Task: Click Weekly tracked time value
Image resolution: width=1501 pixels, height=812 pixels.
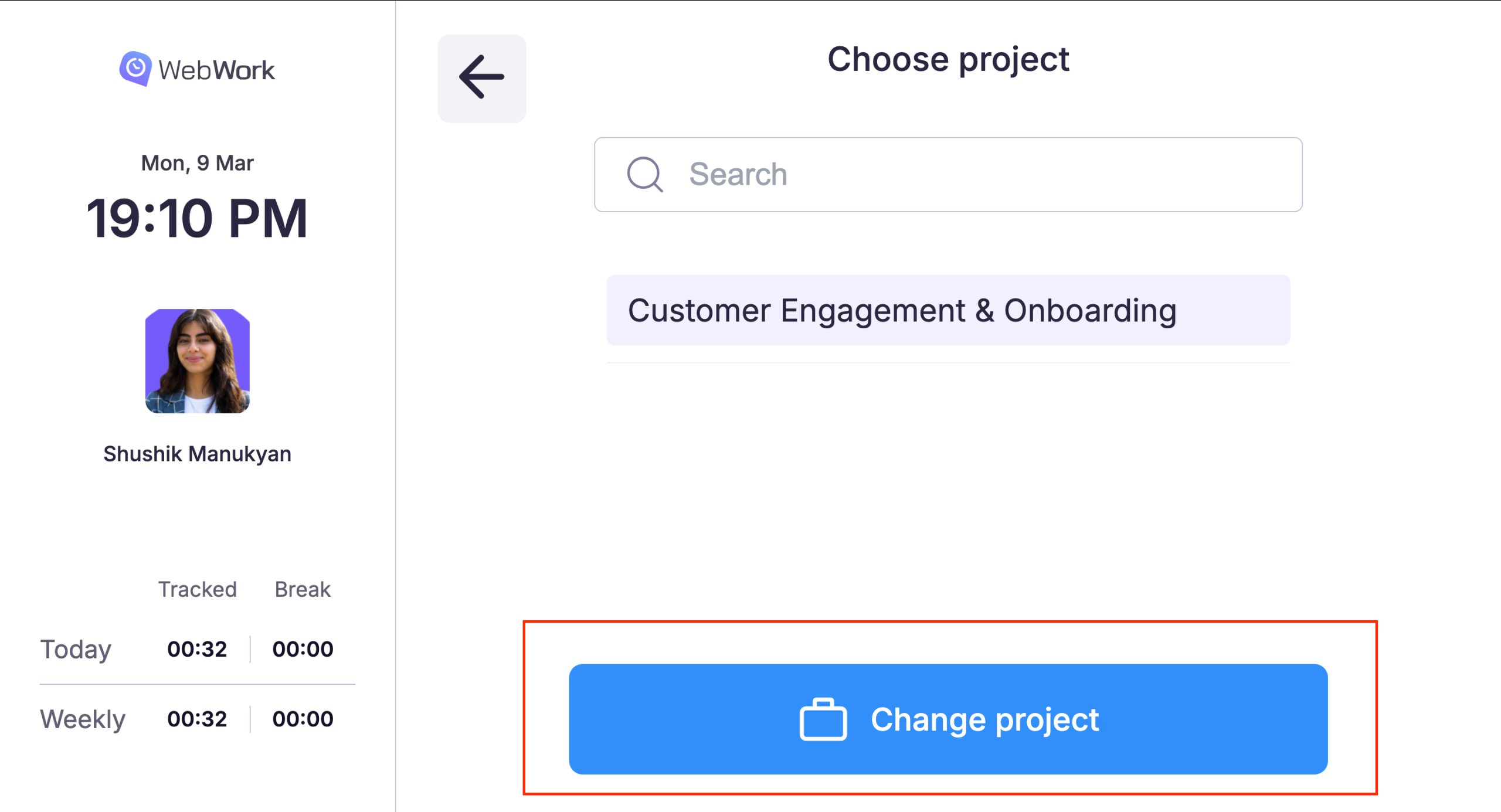Action: click(197, 719)
